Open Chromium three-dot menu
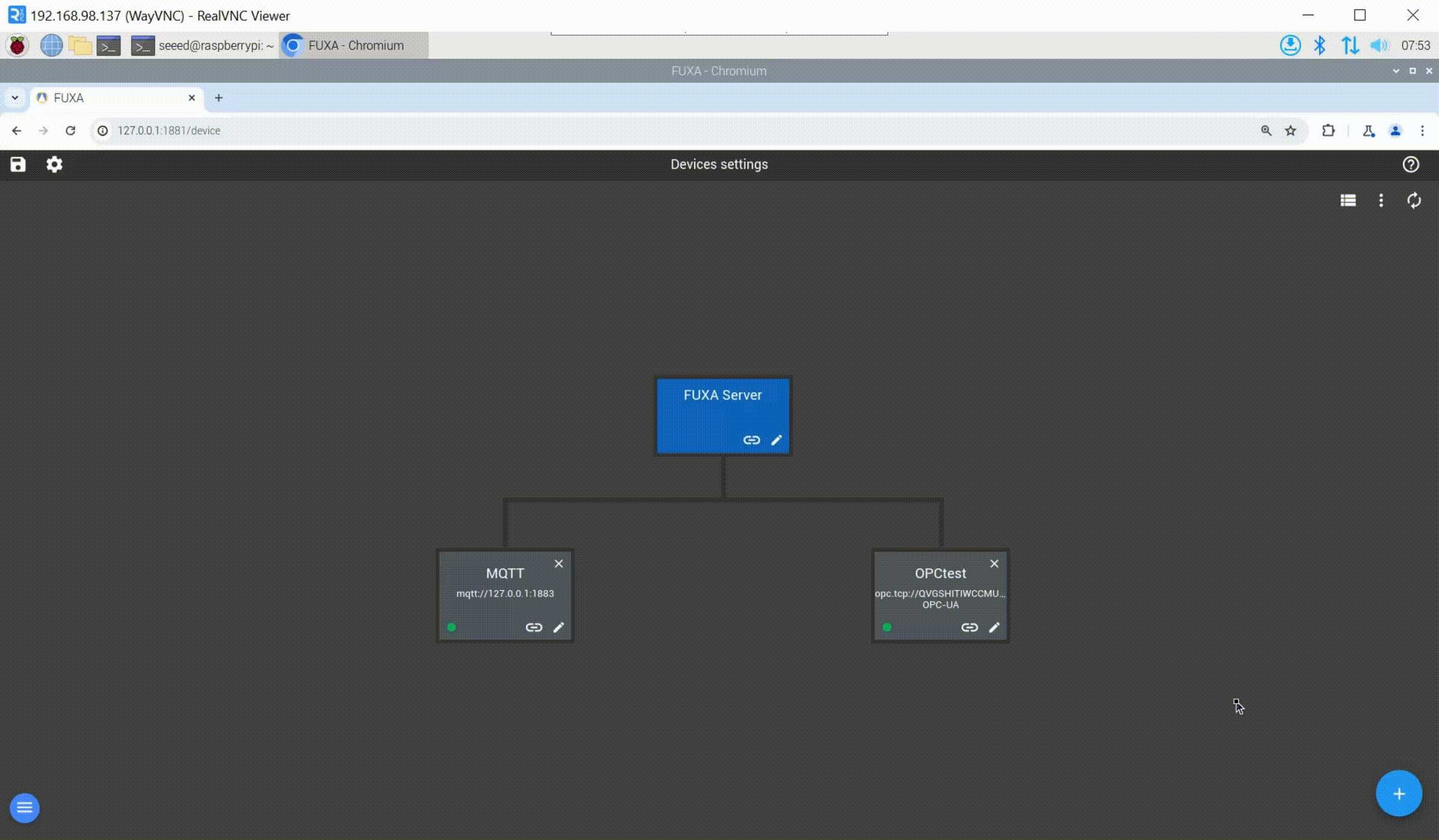Screen dimensions: 1439x840 pyautogui.click(x=1422, y=131)
